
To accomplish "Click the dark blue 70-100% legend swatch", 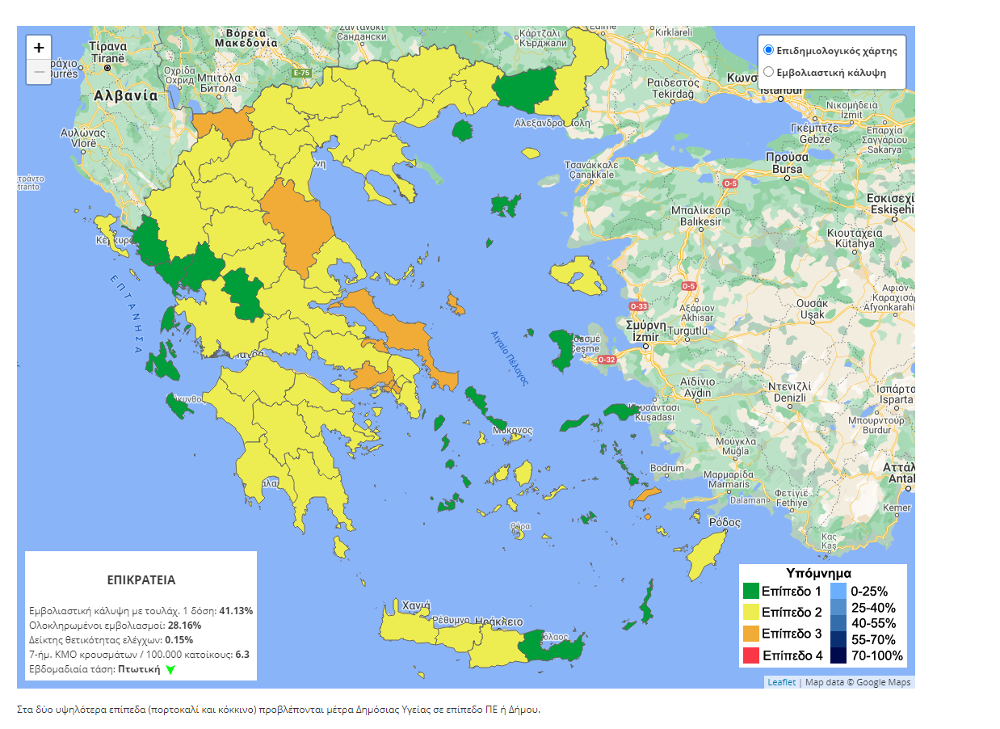I will (839, 655).
